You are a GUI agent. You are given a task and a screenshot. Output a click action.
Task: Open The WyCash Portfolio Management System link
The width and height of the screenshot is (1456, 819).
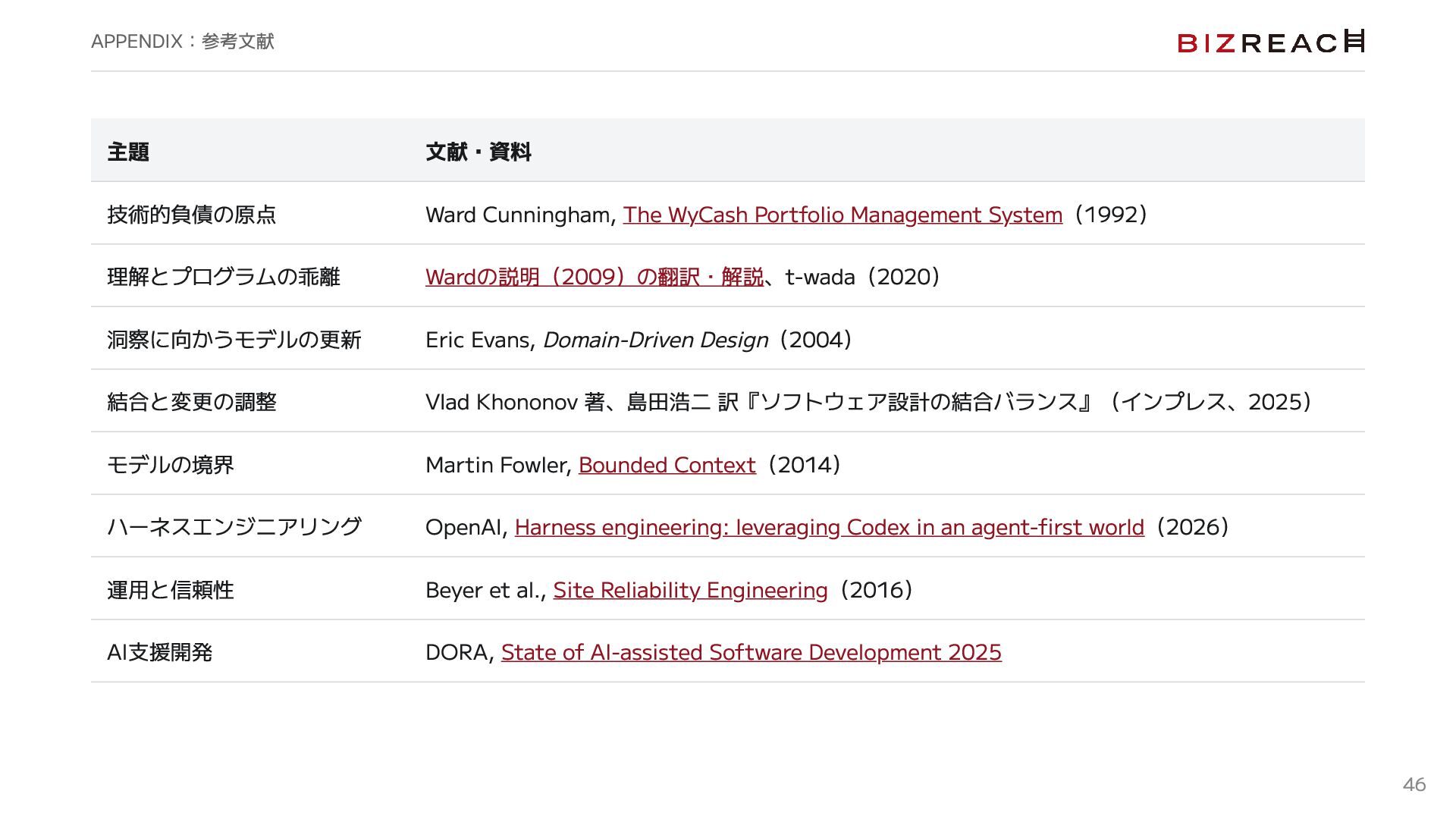click(843, 215)
